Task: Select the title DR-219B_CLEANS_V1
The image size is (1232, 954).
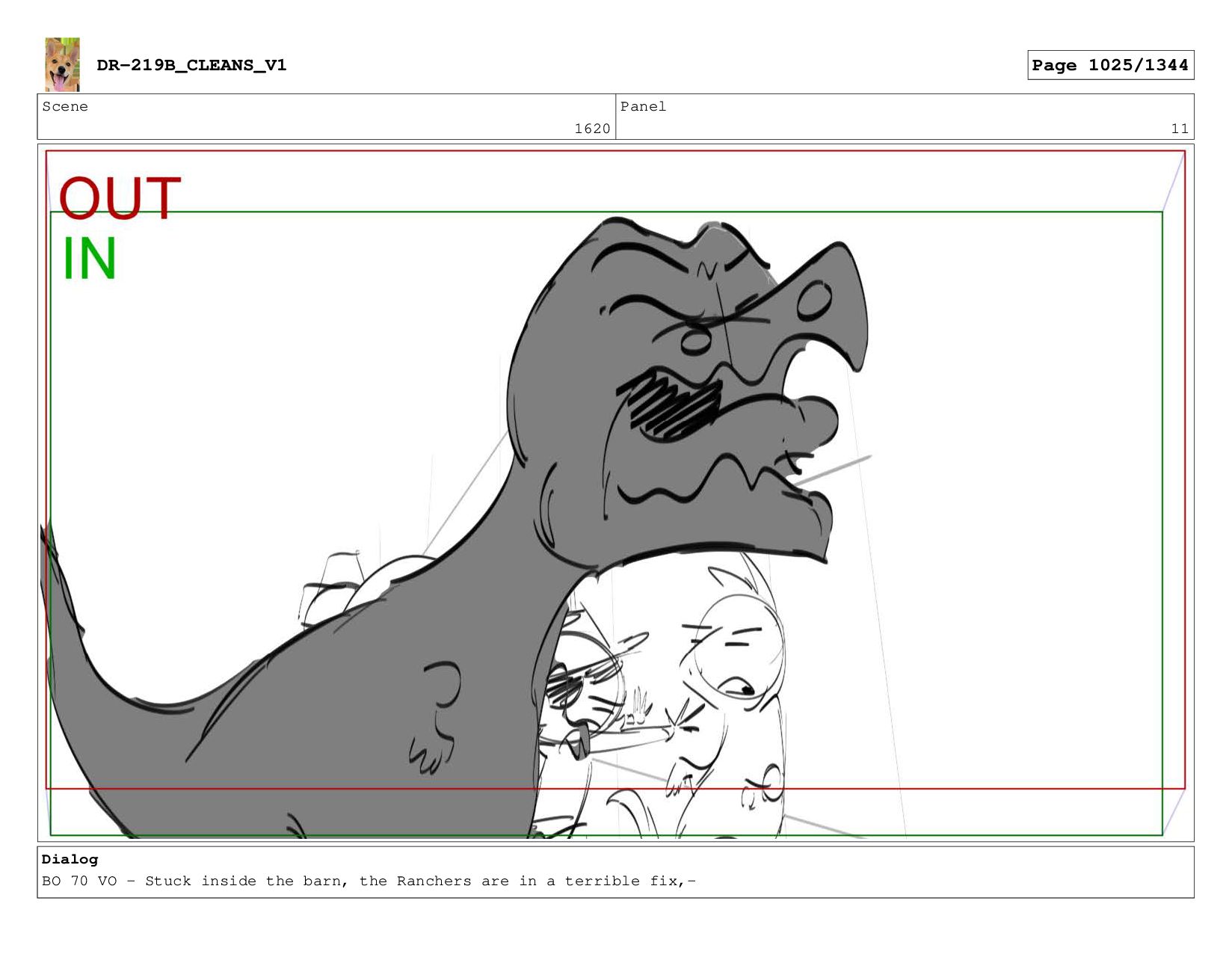Action: [191, 65]
